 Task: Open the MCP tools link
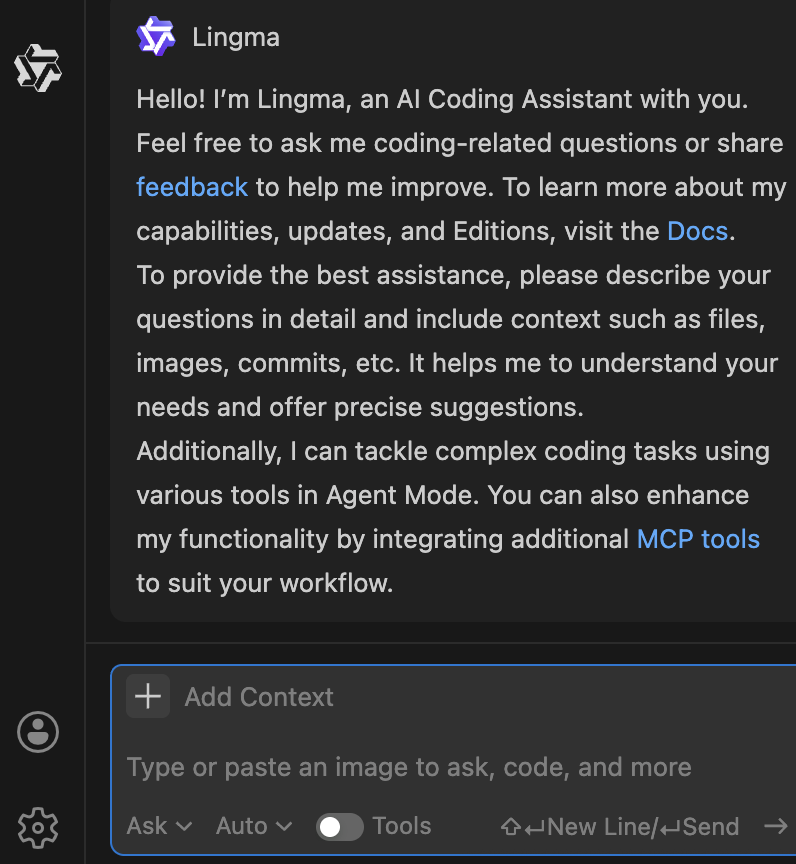(698, 539)
